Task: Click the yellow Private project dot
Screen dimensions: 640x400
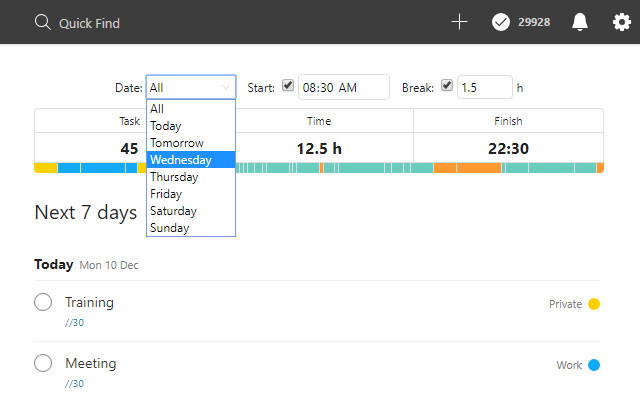Action: pyautogui.click(x=594, y=304)
